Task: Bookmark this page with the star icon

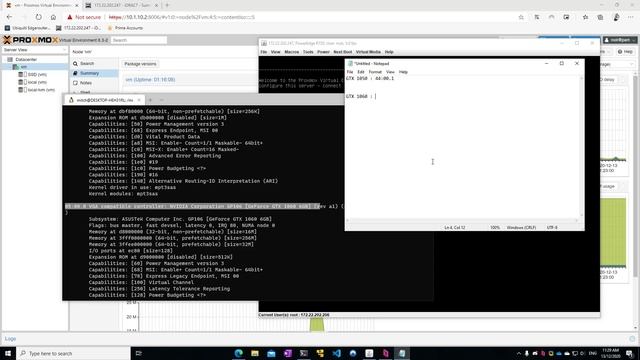Action: click(521, 17)
